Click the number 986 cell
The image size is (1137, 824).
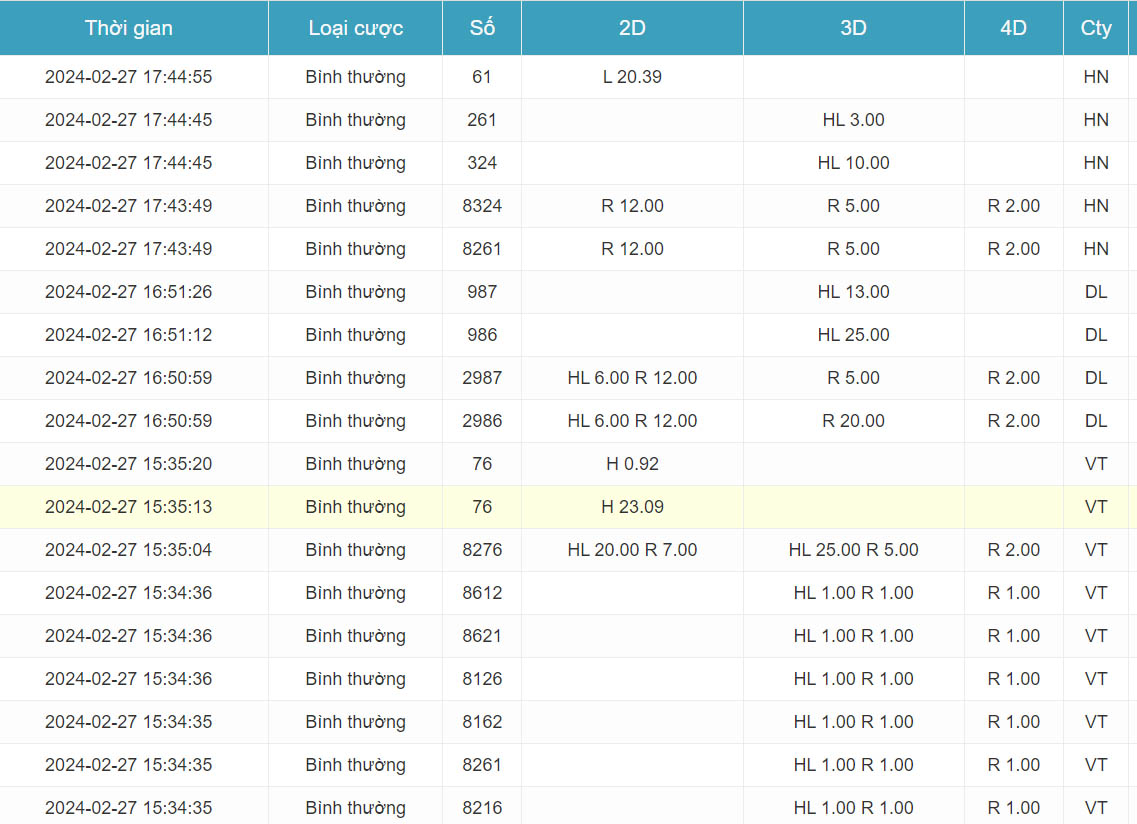point(482,335)
